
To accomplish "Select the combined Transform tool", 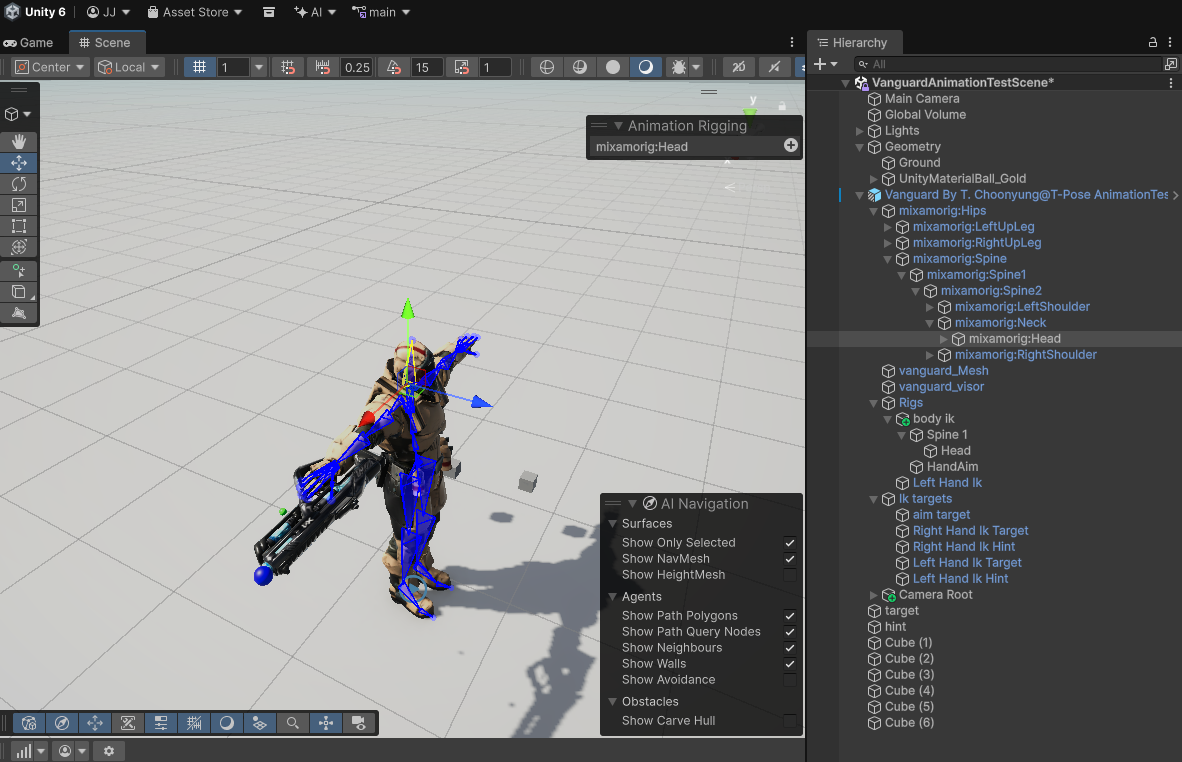I will coord(19,246).
